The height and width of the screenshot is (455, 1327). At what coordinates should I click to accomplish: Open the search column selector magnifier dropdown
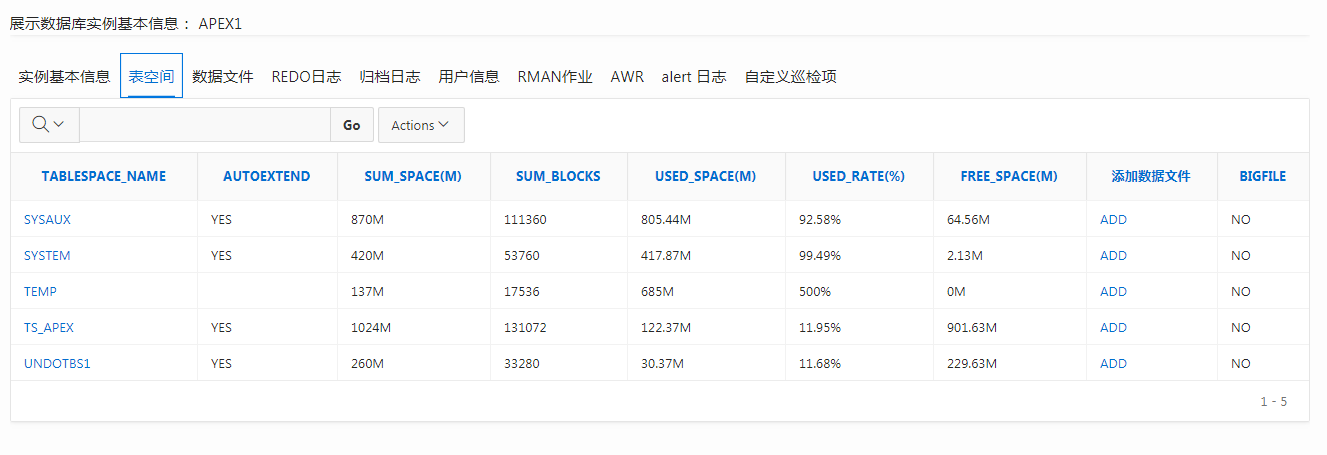pyautogui.click(x=48, y=125)
